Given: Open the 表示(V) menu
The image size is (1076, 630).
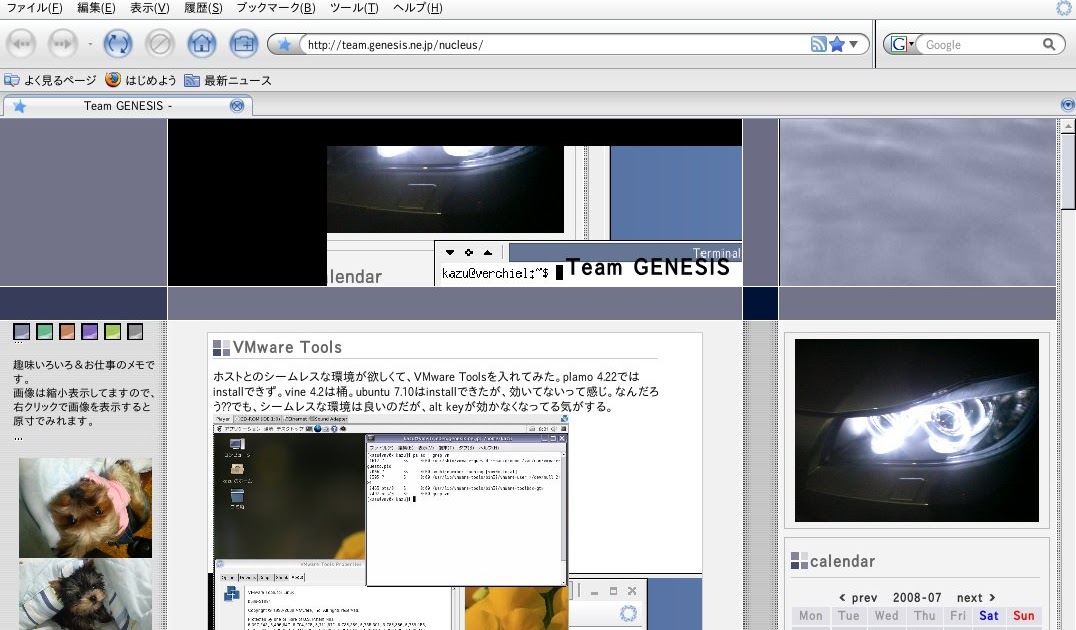Looking at the screenshot, I should [x=150, y=8].
